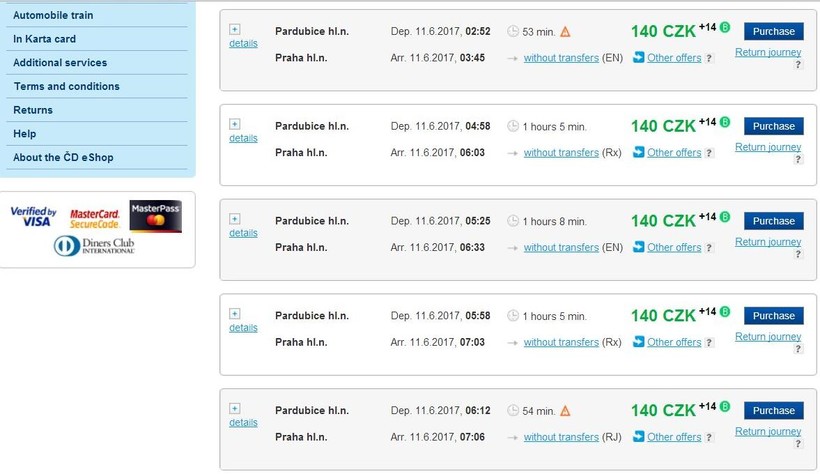The height and width of the screenshot is (474, 820).
Task: Click warning triangle icon on 54 min. connection
Action: [x=565, y=411]
